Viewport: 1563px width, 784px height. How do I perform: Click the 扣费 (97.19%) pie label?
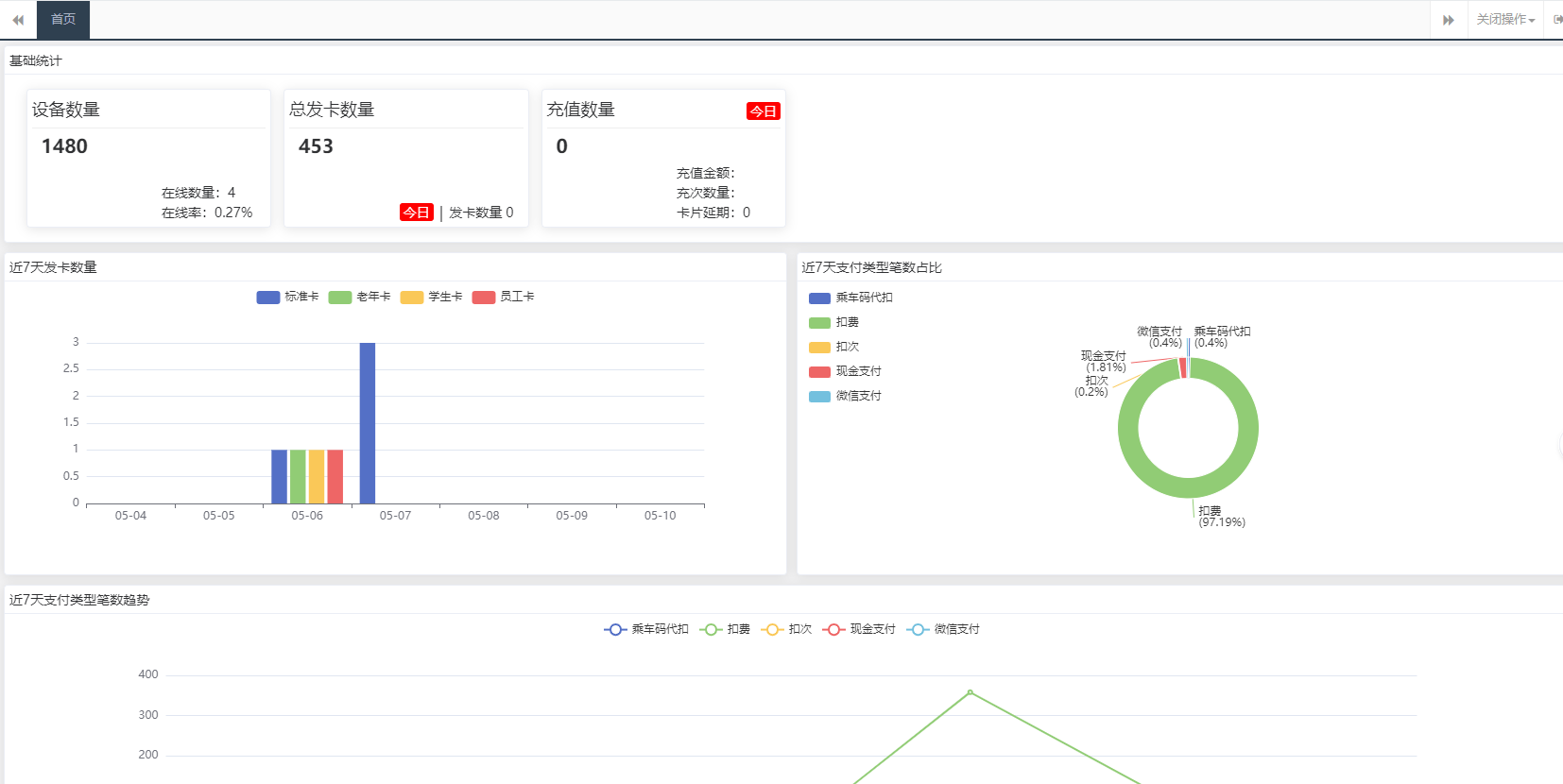click(1222, 517)
